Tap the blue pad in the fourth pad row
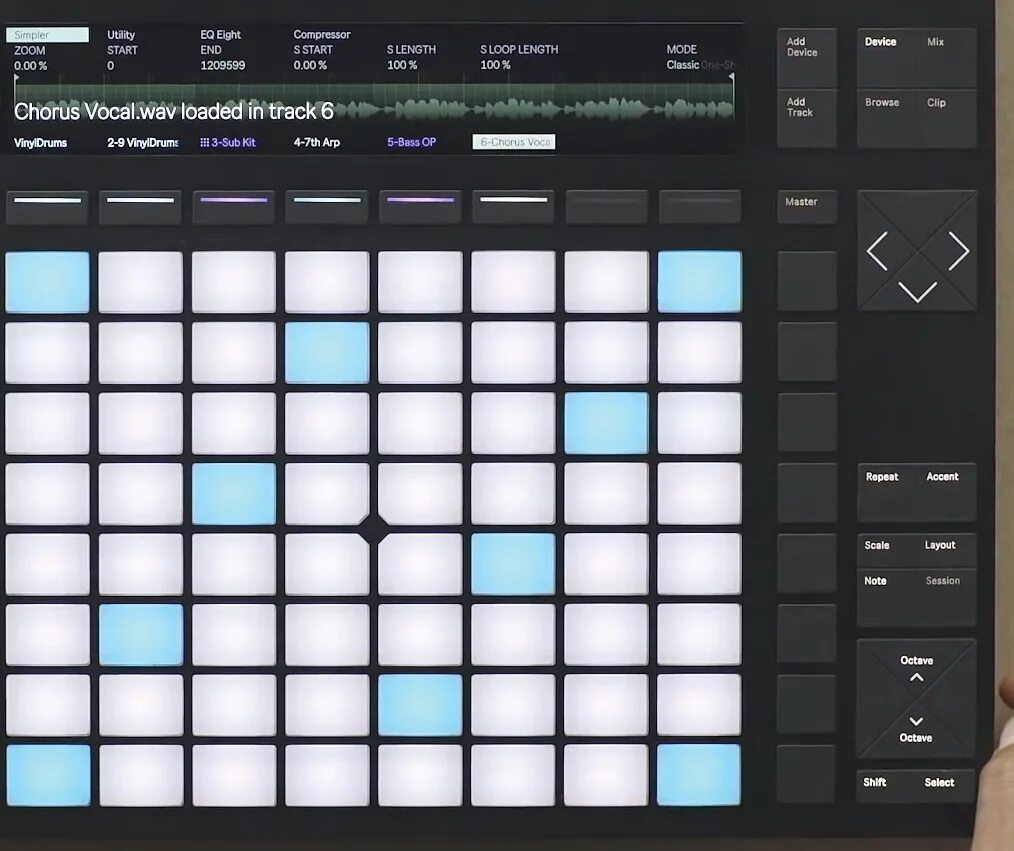The height and width of the screenshot is (851, 1014). [x=234, y=493]
